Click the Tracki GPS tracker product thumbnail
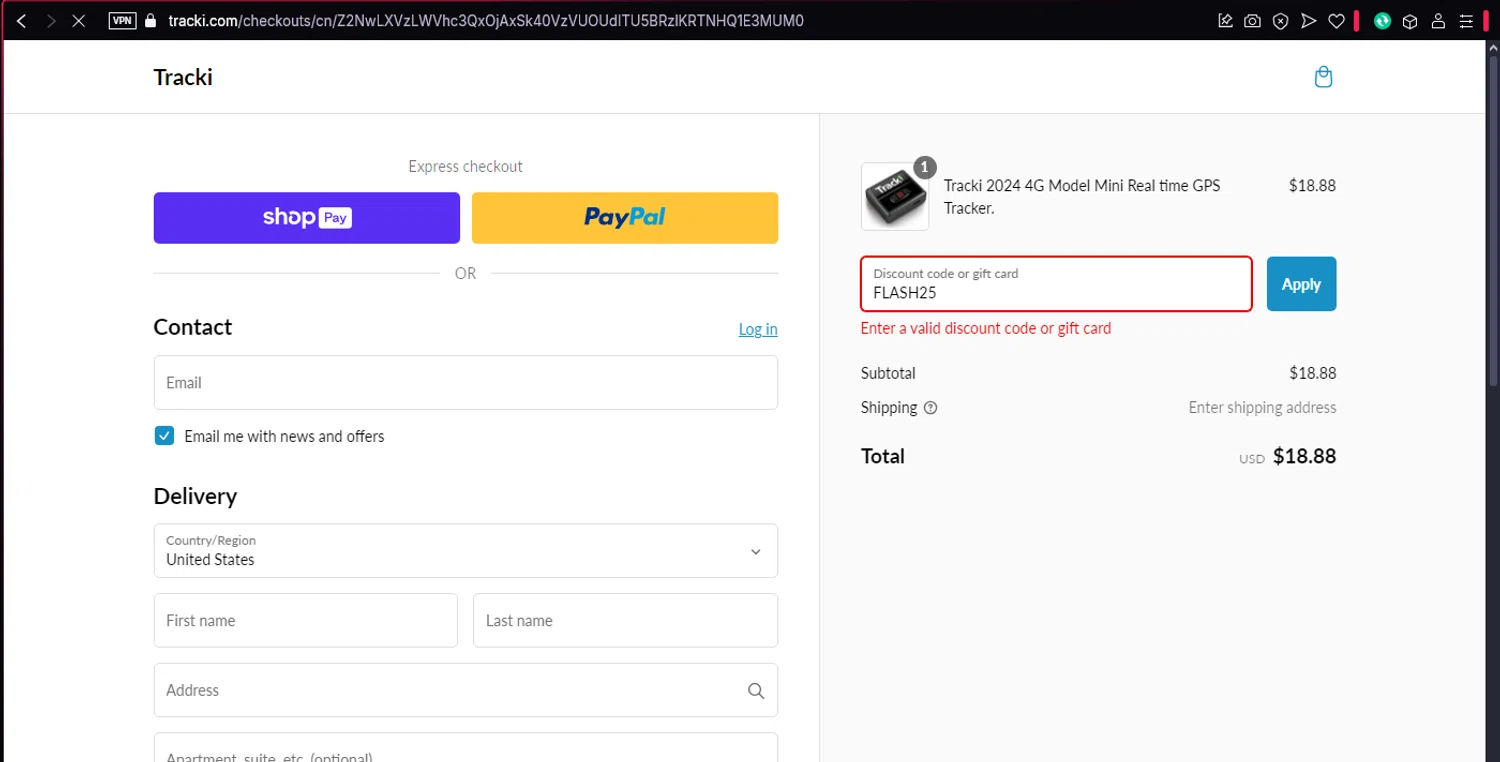 895,197
